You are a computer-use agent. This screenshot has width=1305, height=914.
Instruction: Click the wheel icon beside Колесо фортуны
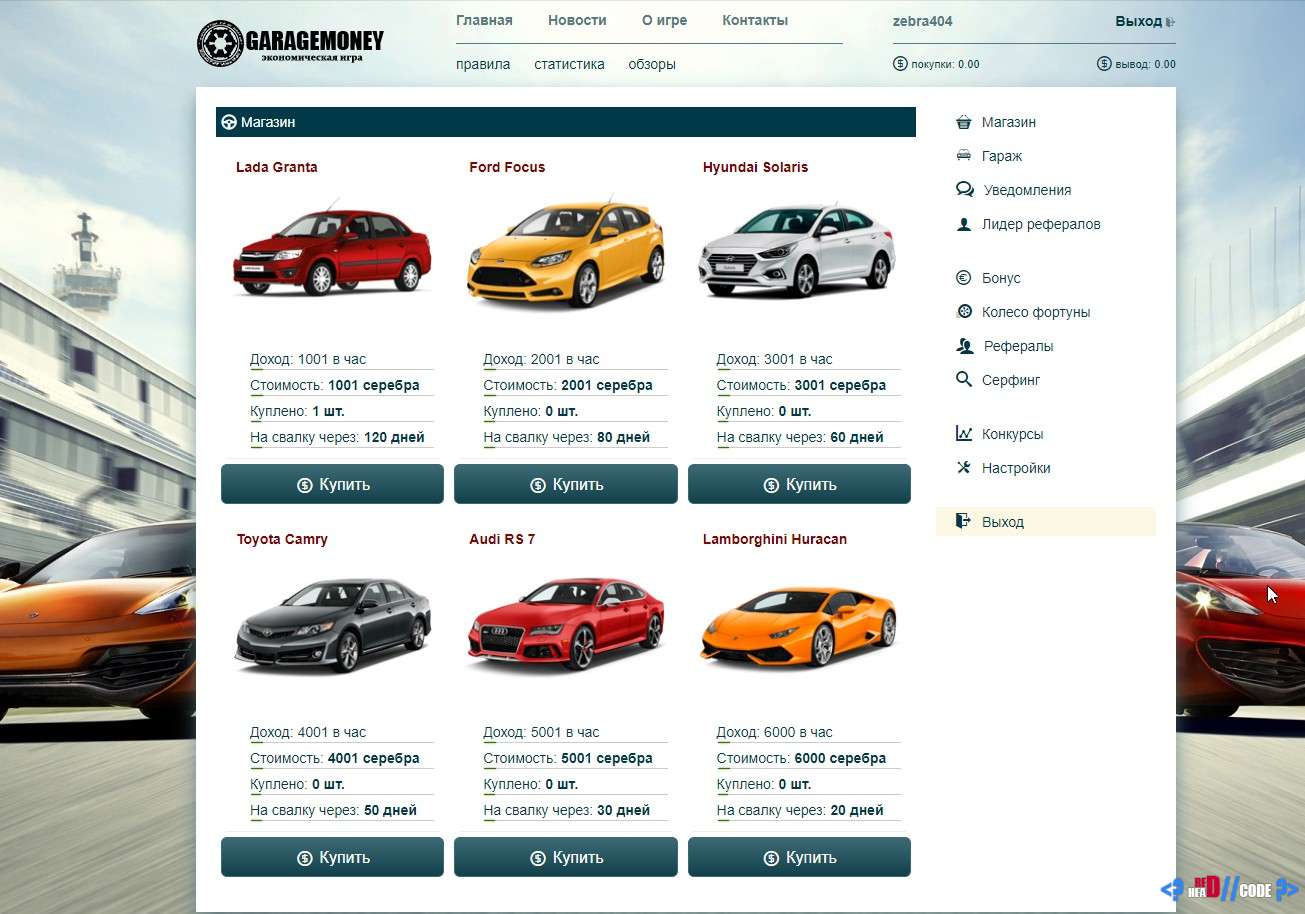click(x=963, y=312)
